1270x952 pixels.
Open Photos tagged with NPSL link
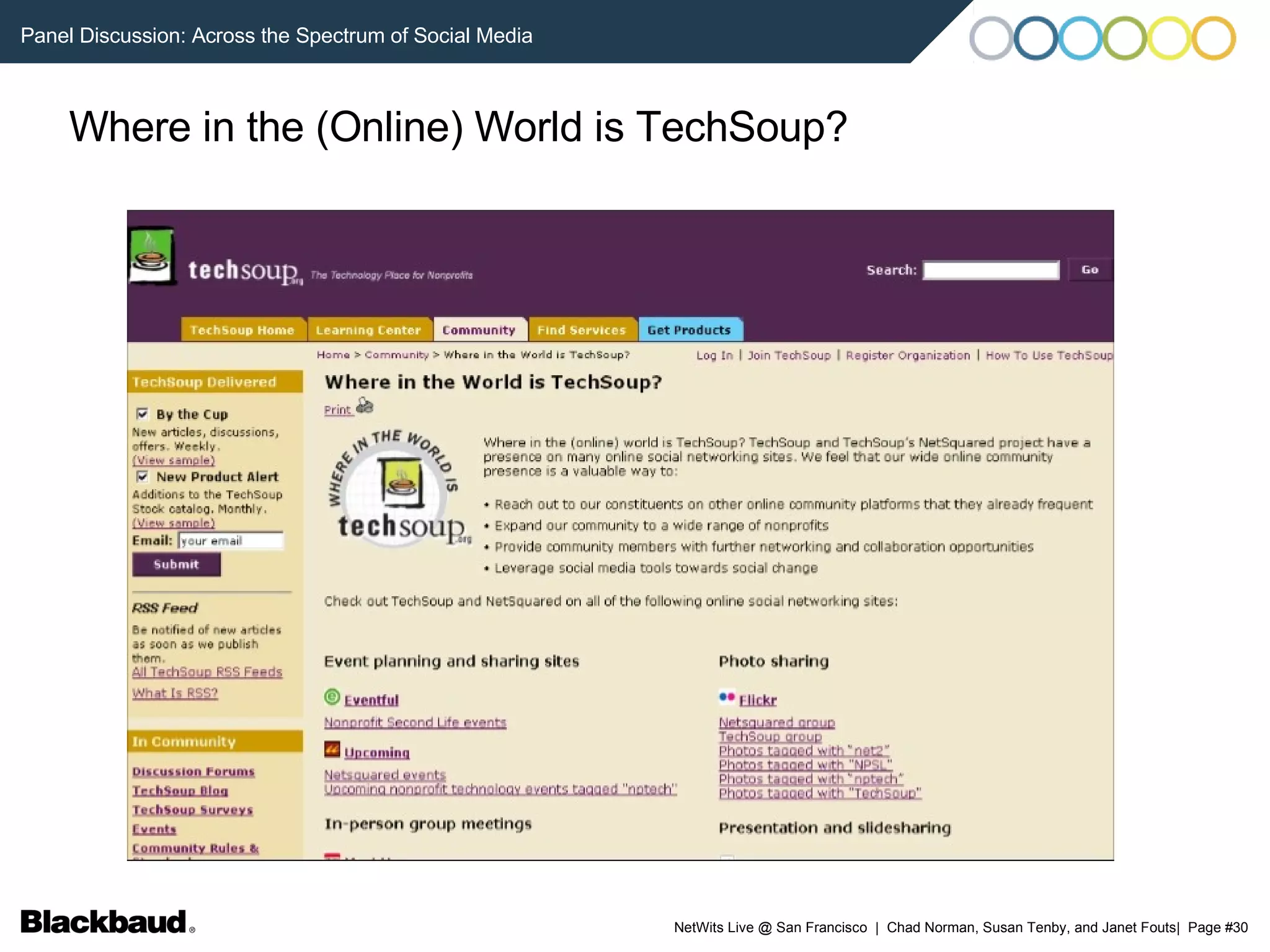click(x=806, y=765)
